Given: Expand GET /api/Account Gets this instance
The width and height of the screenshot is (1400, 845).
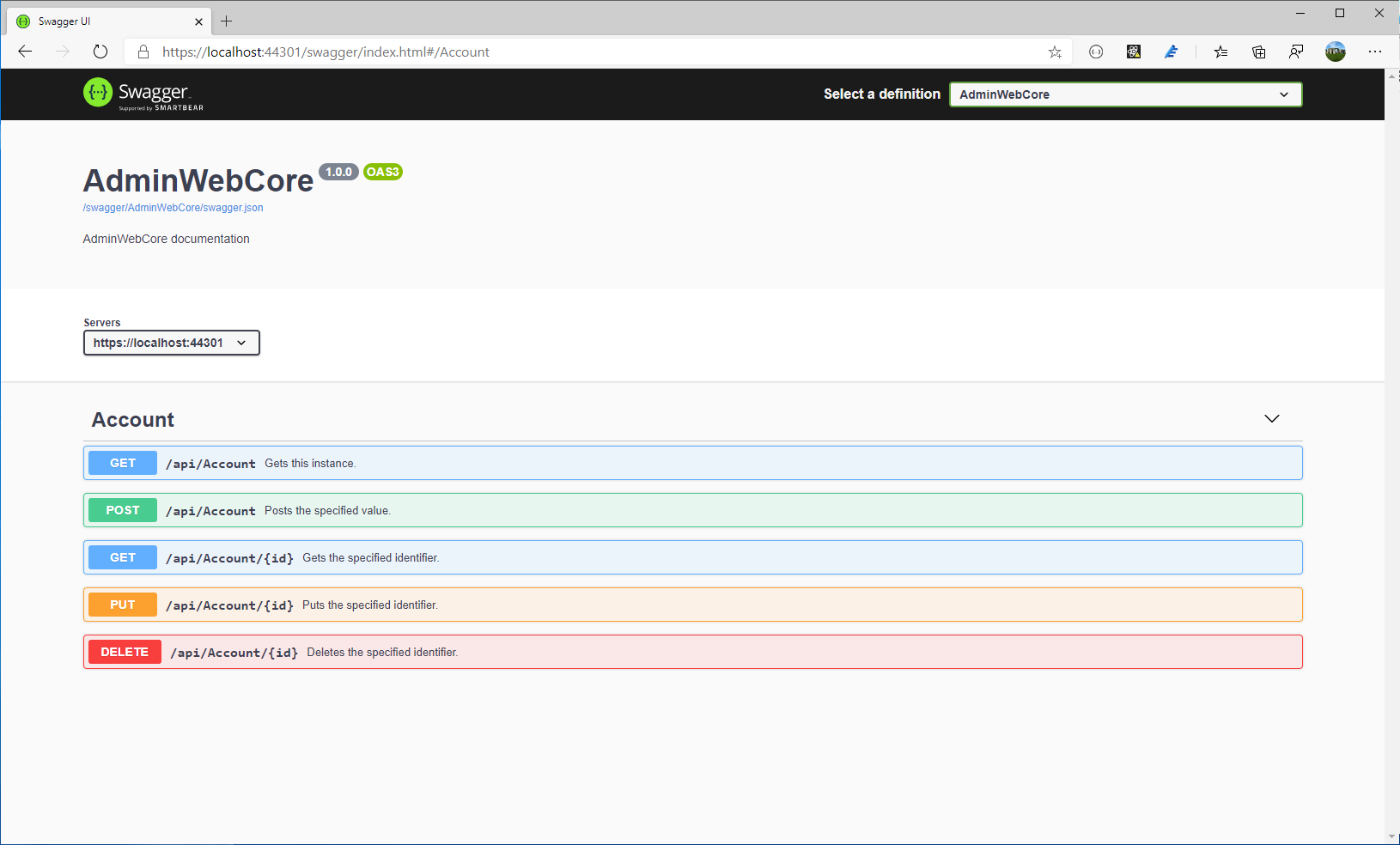Looking at the screenshot, I should click(x=693, y=463).
